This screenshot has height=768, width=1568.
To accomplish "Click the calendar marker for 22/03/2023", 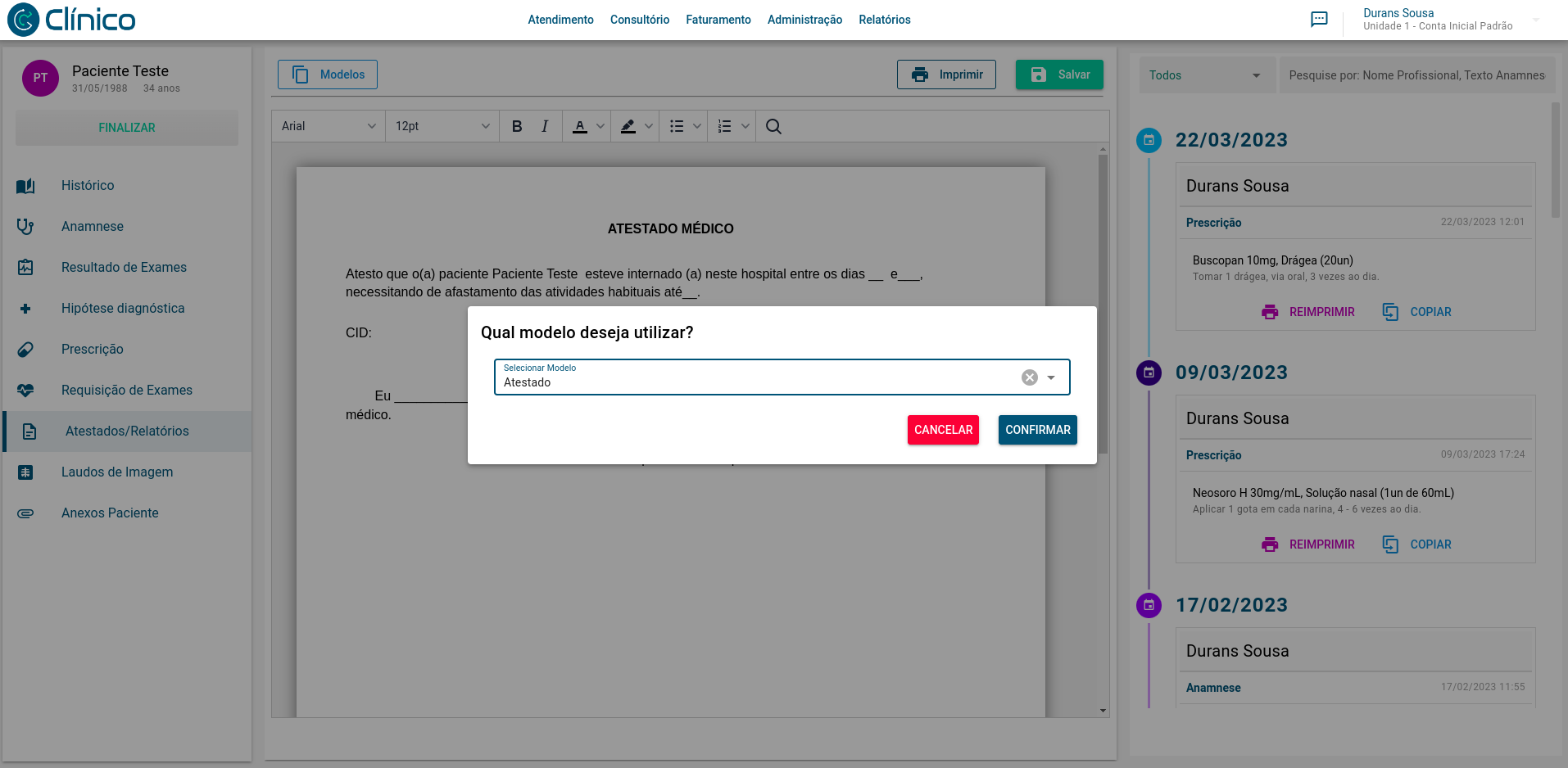I will [1149, 140].
